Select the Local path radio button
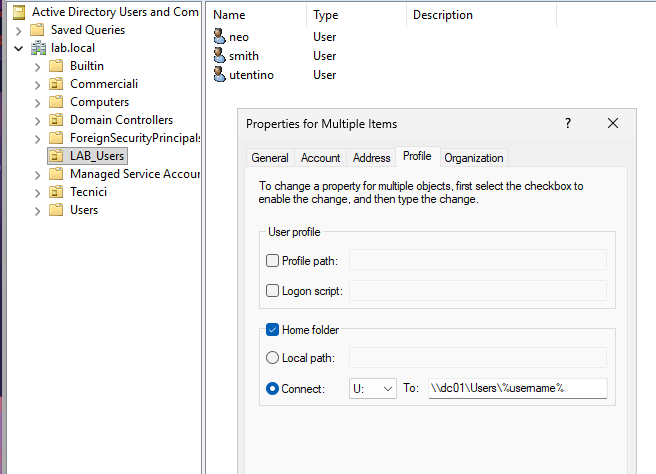This screenshot has height=474, width=656. click(273, 358)
